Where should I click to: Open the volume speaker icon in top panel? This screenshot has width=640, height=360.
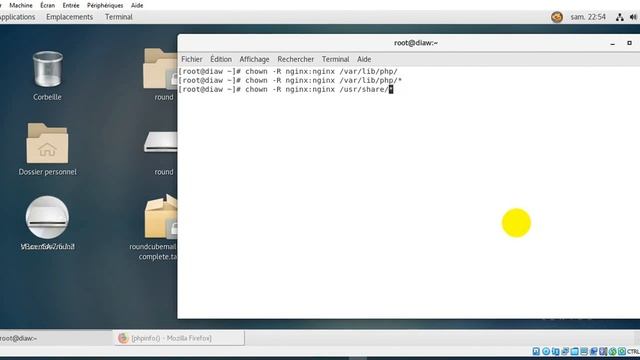pyautogui.click(x=633, y=17)
